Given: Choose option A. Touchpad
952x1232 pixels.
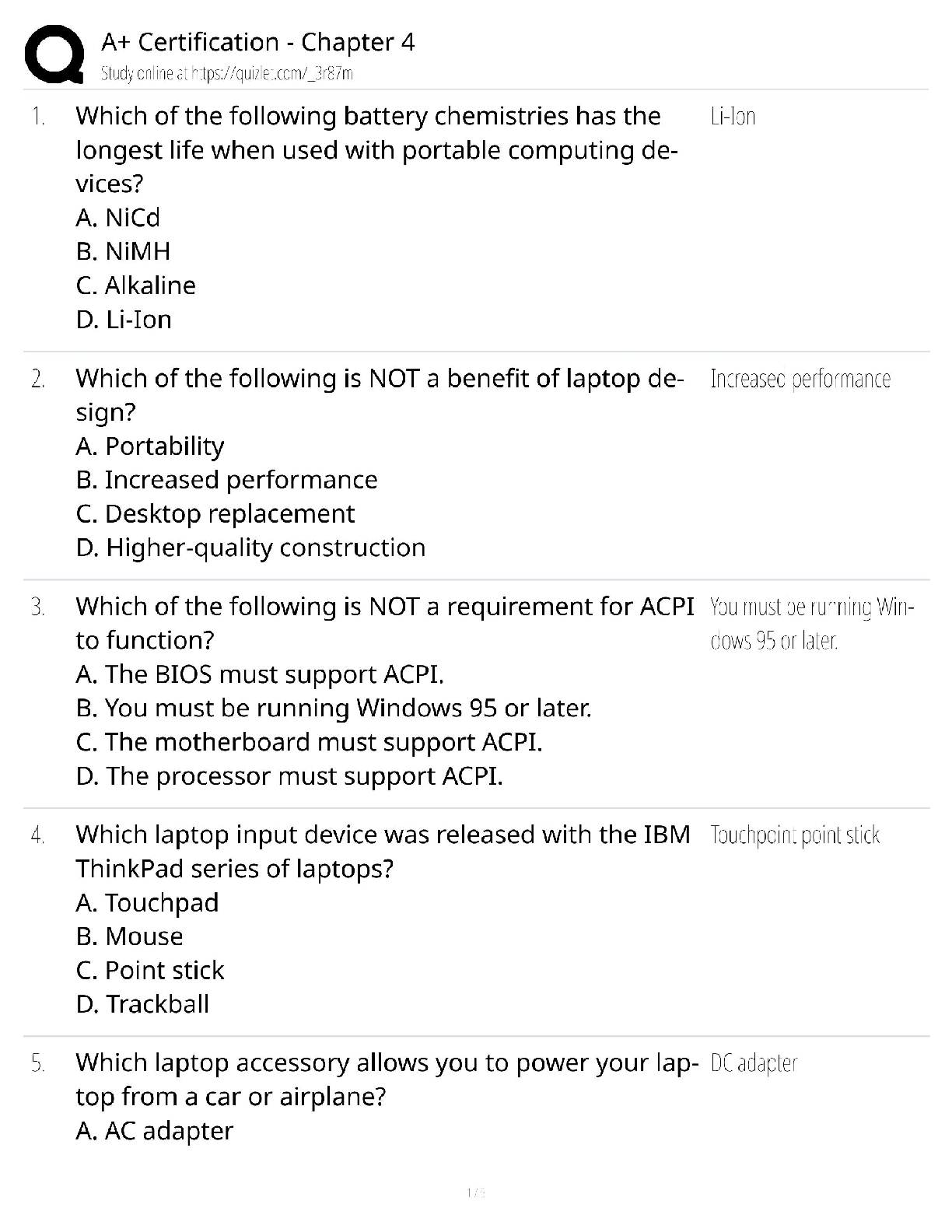Looking at the screenshot, I should [147, 903].
